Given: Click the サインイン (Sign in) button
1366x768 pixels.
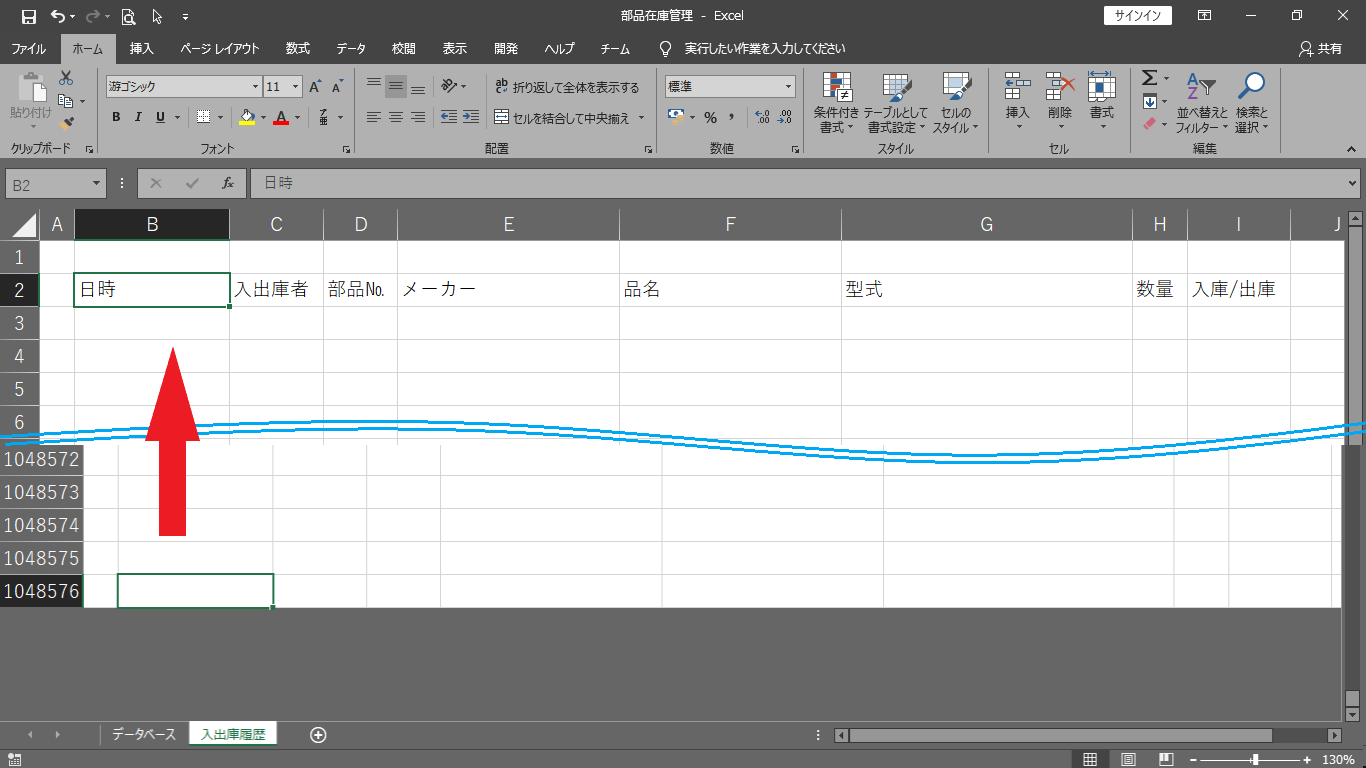Looking at the screenshot, I should [1137, 16].
